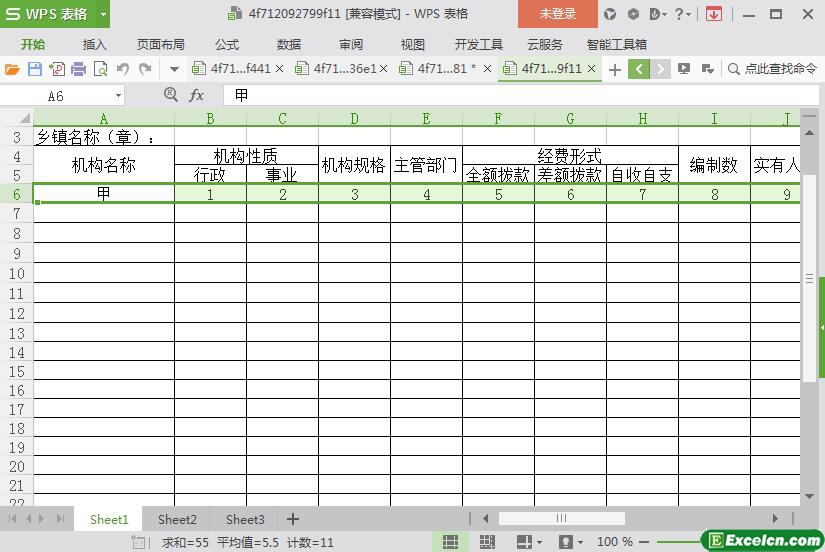
Task: Expand the Name Box dropdown arrow
Action: point(118,96)
